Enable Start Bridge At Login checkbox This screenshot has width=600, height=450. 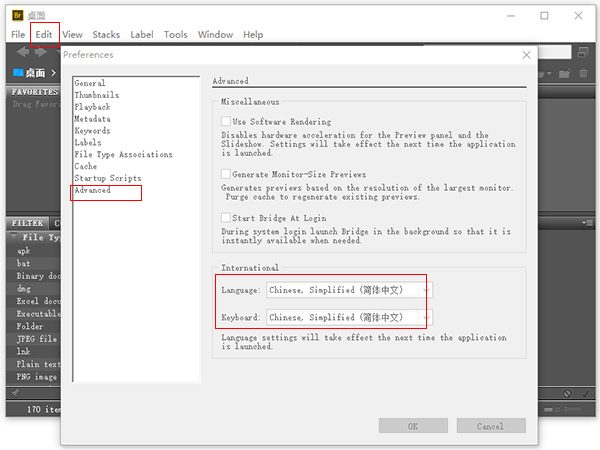(x=226, y=218)
